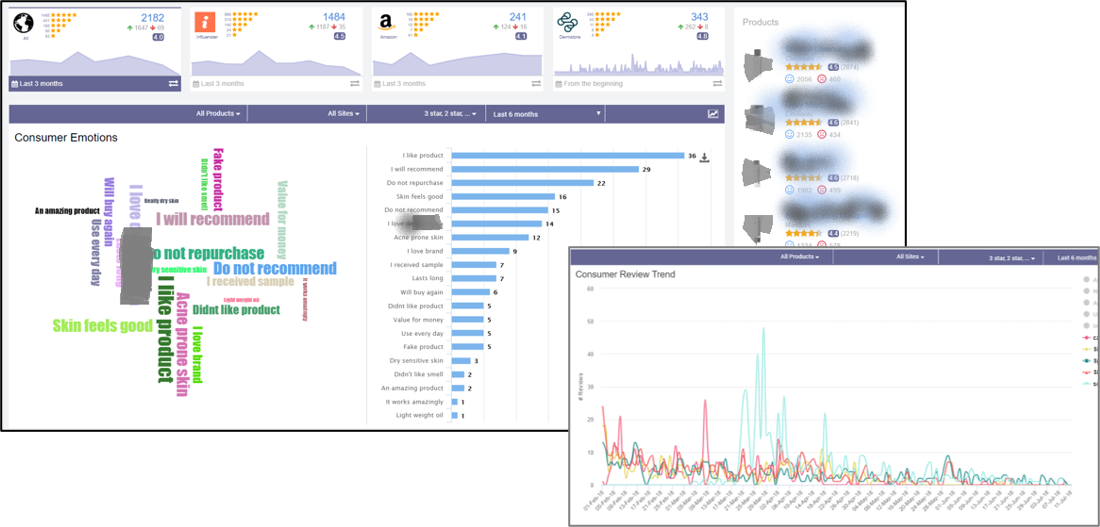Click 'Skin feels good' in word cloud
The width and height of the screenshot is (1100, 527).
(102, 326)
